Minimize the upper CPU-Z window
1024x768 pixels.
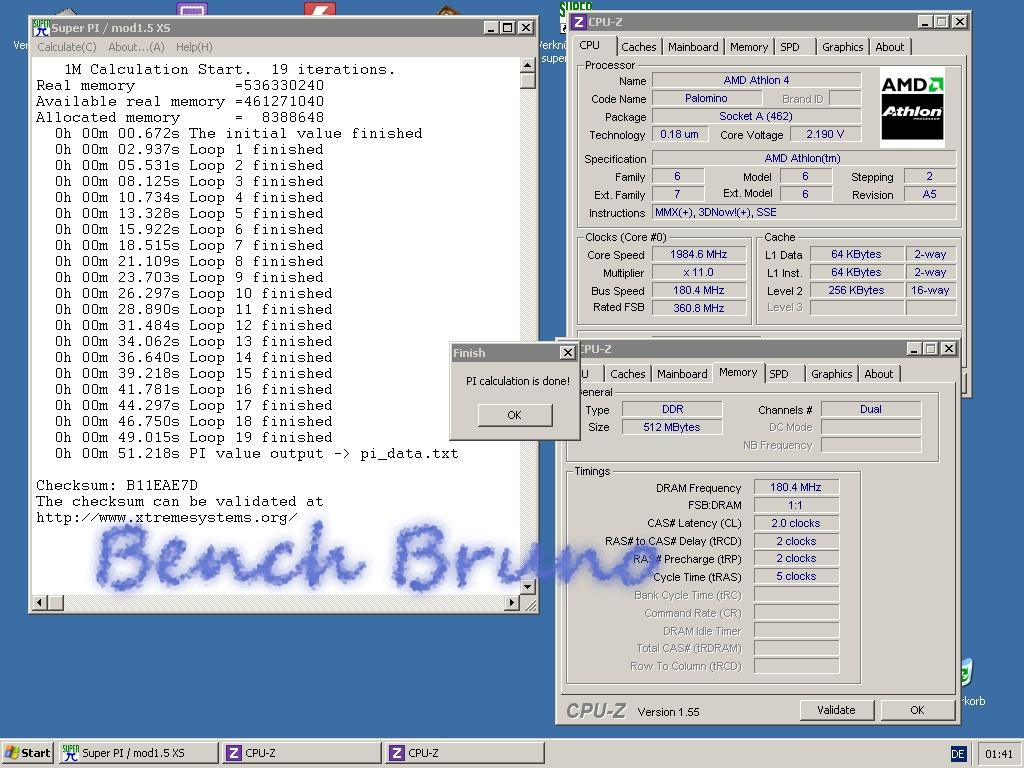click(x=925, y=22)
